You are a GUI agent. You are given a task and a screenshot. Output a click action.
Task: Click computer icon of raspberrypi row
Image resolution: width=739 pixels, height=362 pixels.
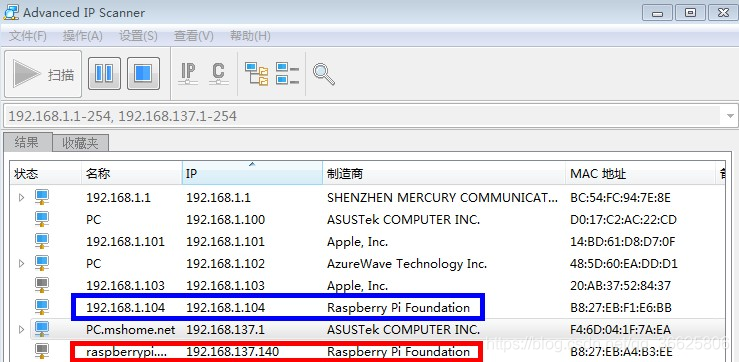pos(42,351)
